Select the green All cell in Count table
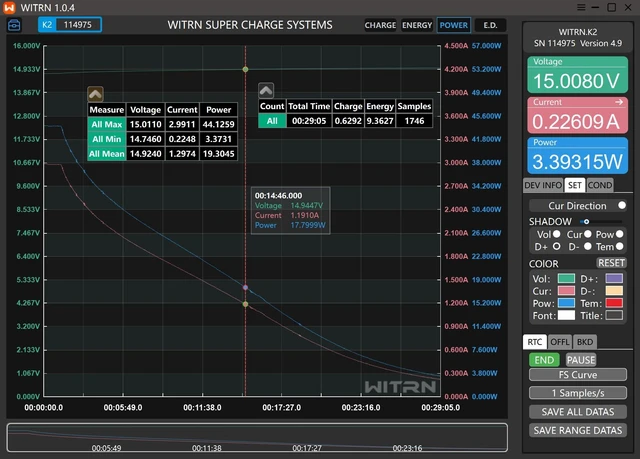 pos(272,121)
